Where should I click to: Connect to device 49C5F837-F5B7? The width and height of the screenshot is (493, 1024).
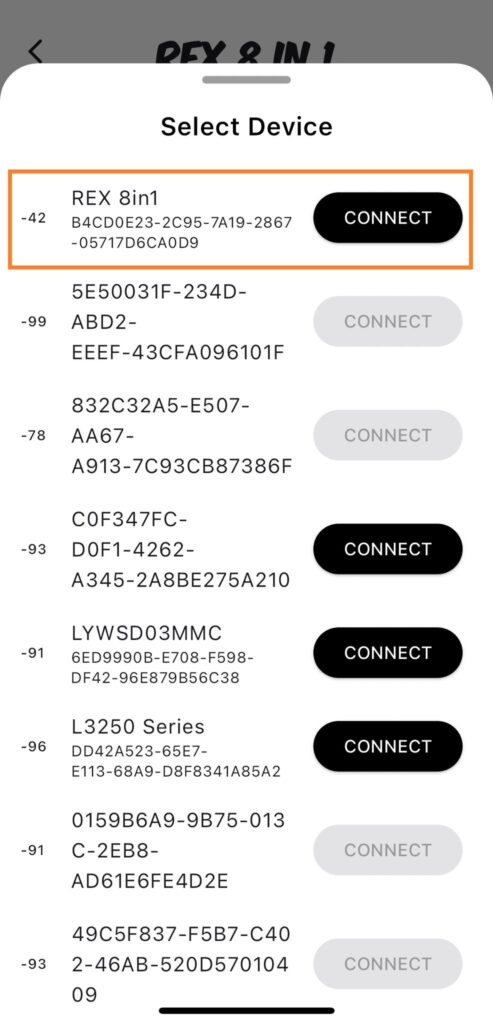388,963
